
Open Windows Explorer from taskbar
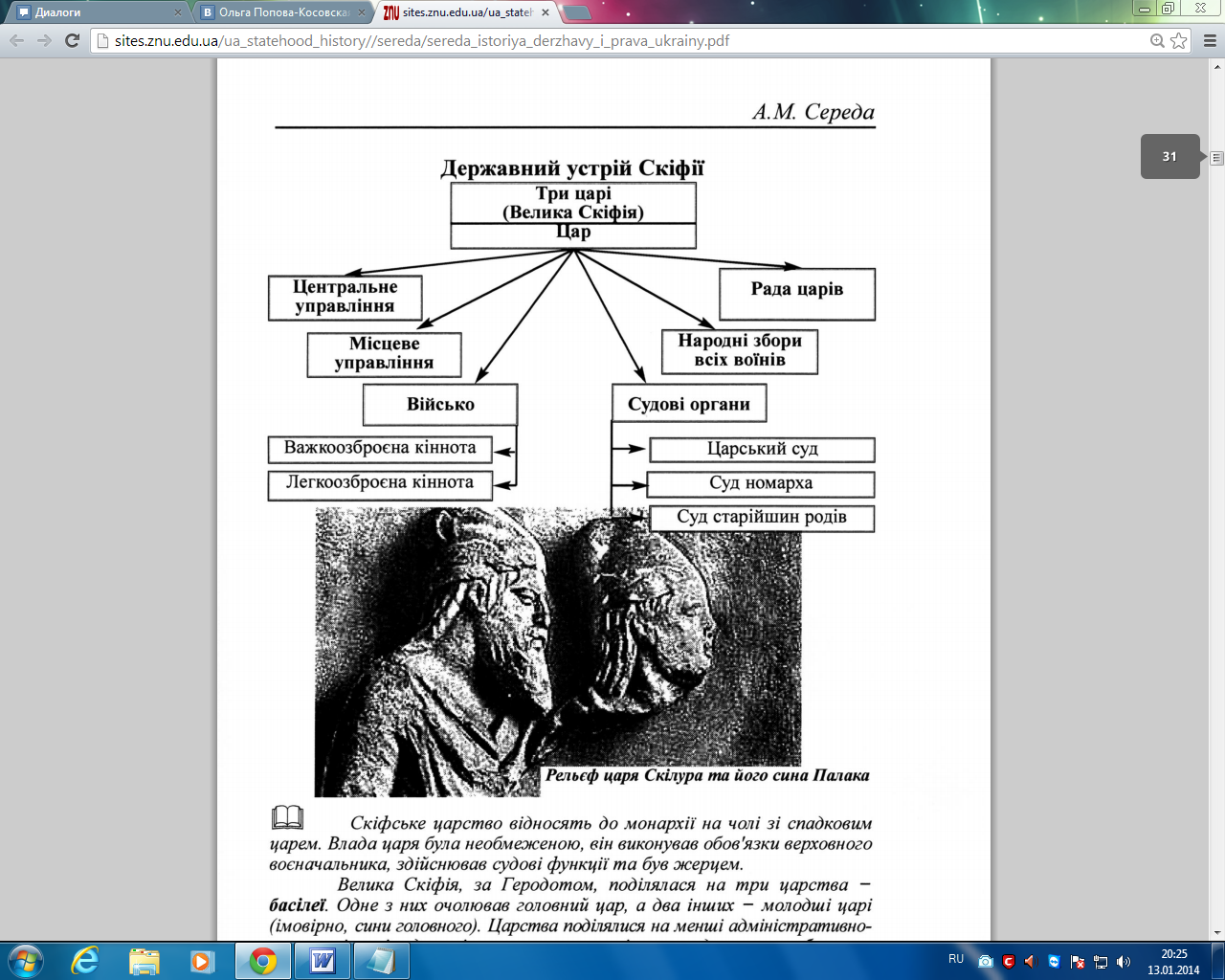pos(145,961)
